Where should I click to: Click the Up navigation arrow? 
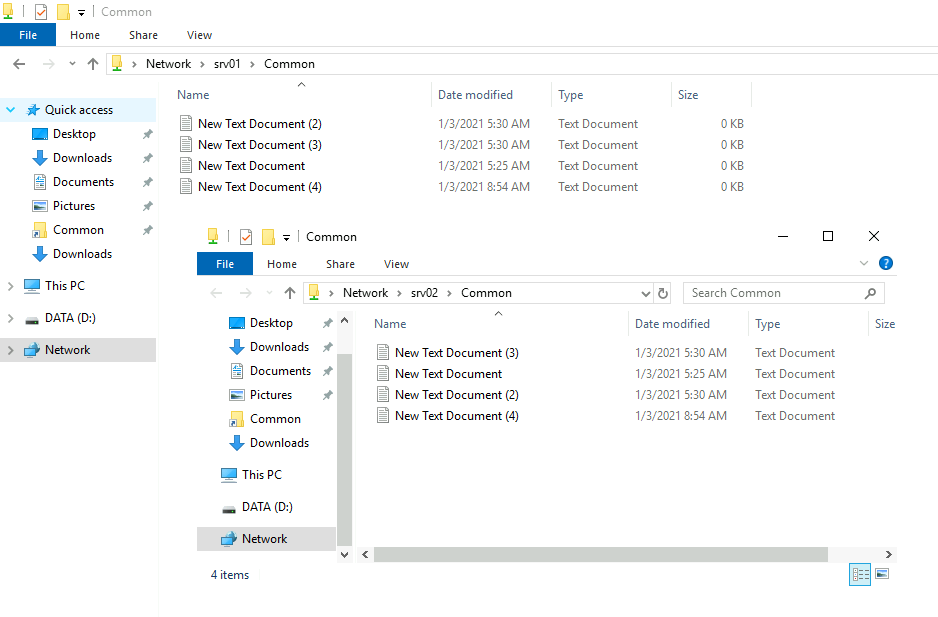93,63
